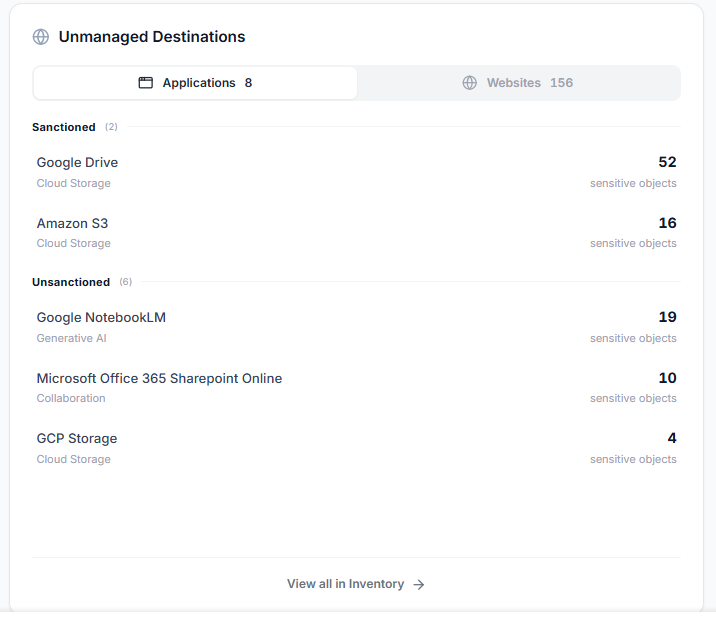716x620 pixels.
Task: Click Cloud Storage label under Amazon S3
Action: (x=74, y=243)
